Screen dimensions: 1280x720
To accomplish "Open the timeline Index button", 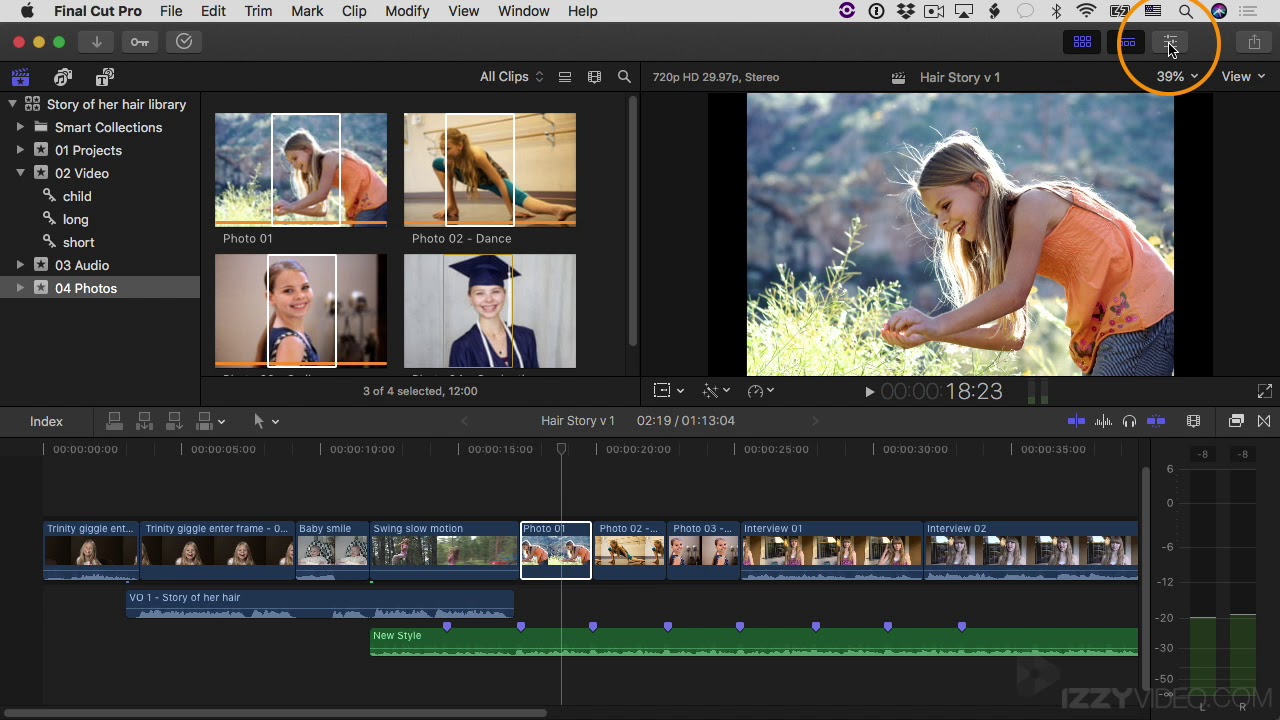I will coord(46,422).
